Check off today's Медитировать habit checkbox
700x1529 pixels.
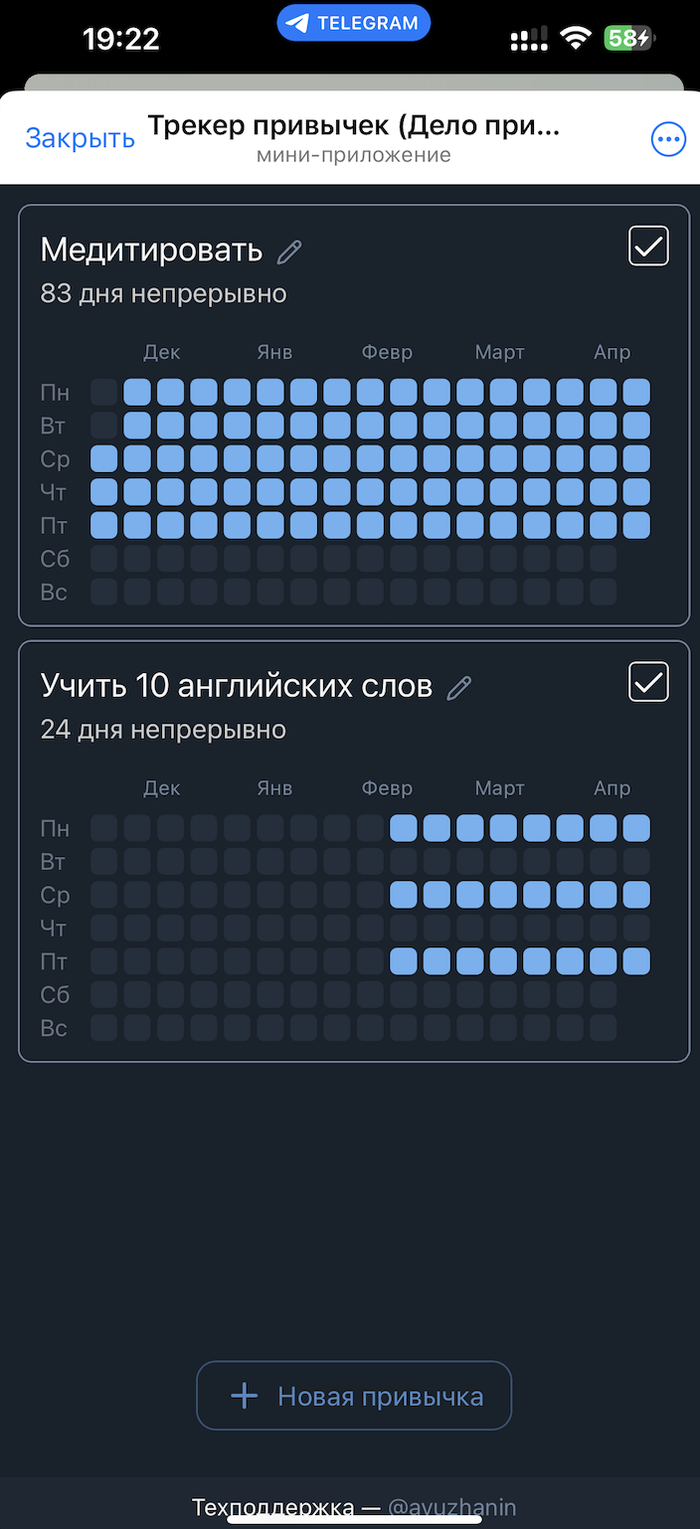[x=648, y=245]
